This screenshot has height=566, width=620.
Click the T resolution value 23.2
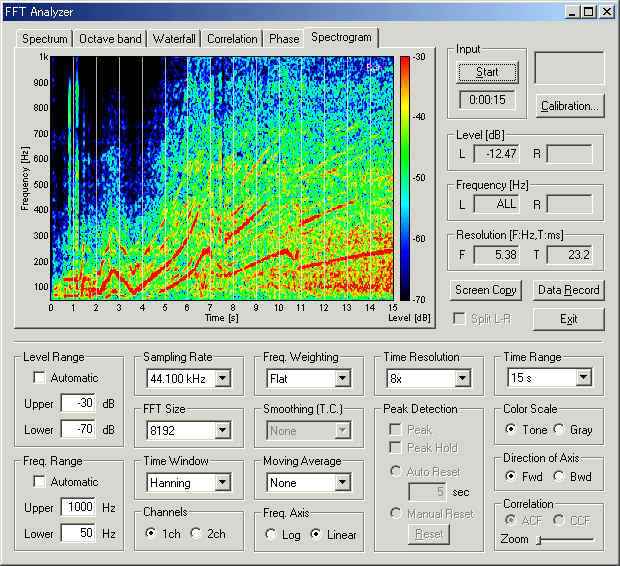coord(570,255)
